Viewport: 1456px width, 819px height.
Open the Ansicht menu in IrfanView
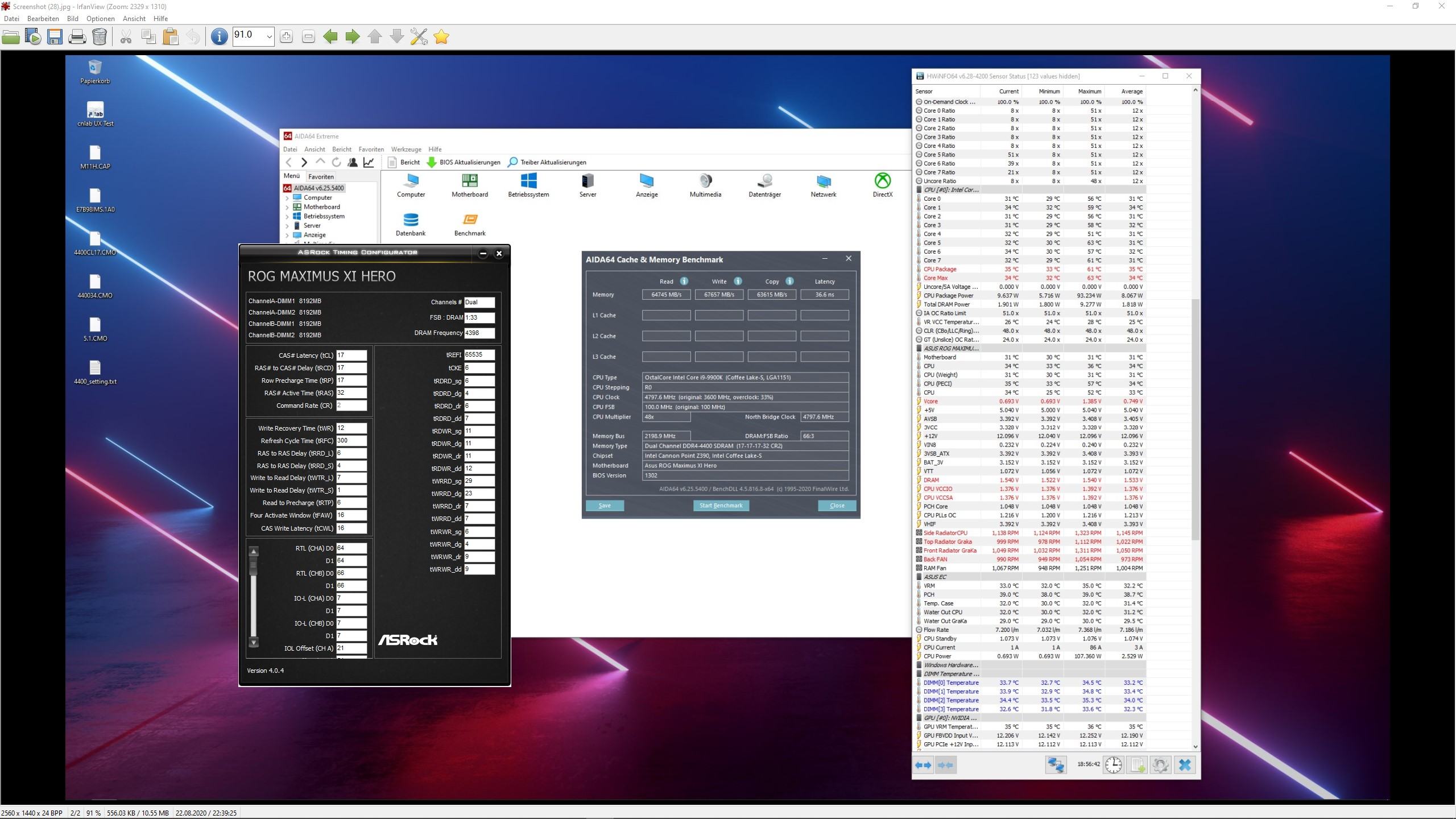[134, 19]
